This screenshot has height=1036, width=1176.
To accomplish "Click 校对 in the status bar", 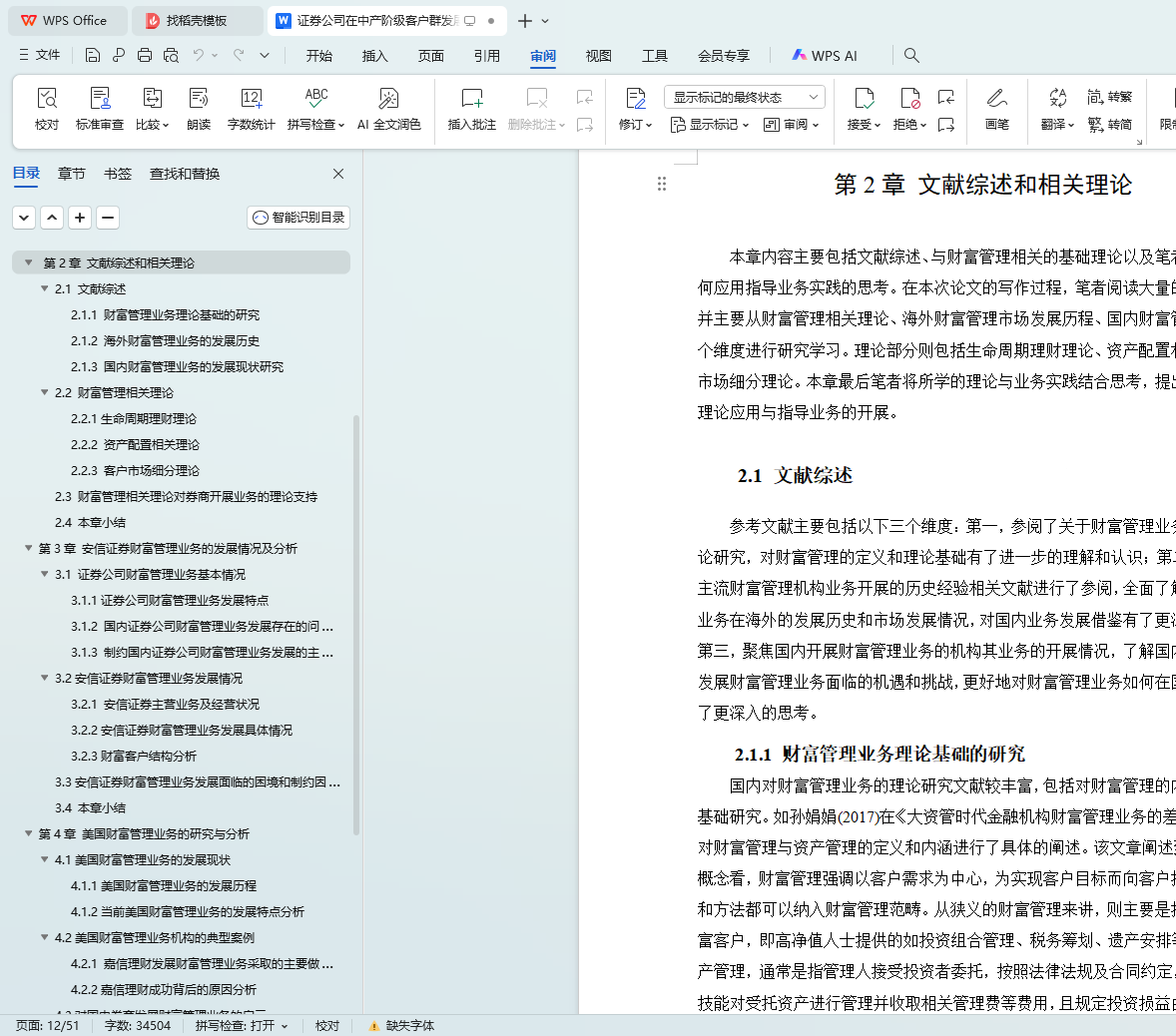I will click(327, 1025).
